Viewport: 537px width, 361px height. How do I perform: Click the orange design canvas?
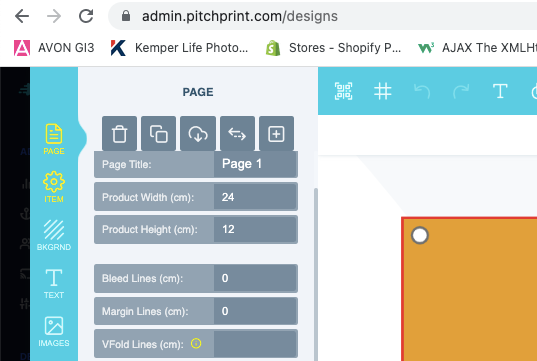(x=470, y=289)
